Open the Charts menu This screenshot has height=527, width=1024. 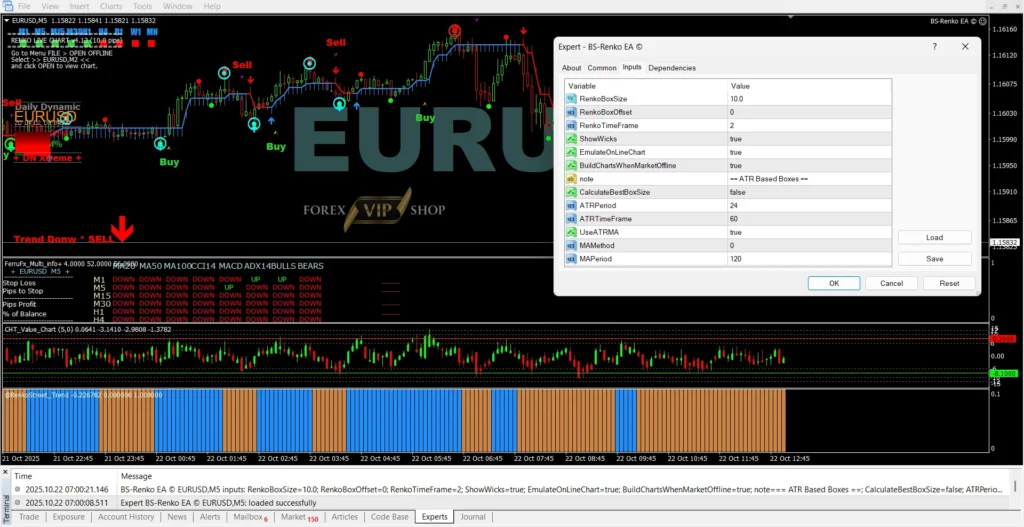(x=111, y=7)
